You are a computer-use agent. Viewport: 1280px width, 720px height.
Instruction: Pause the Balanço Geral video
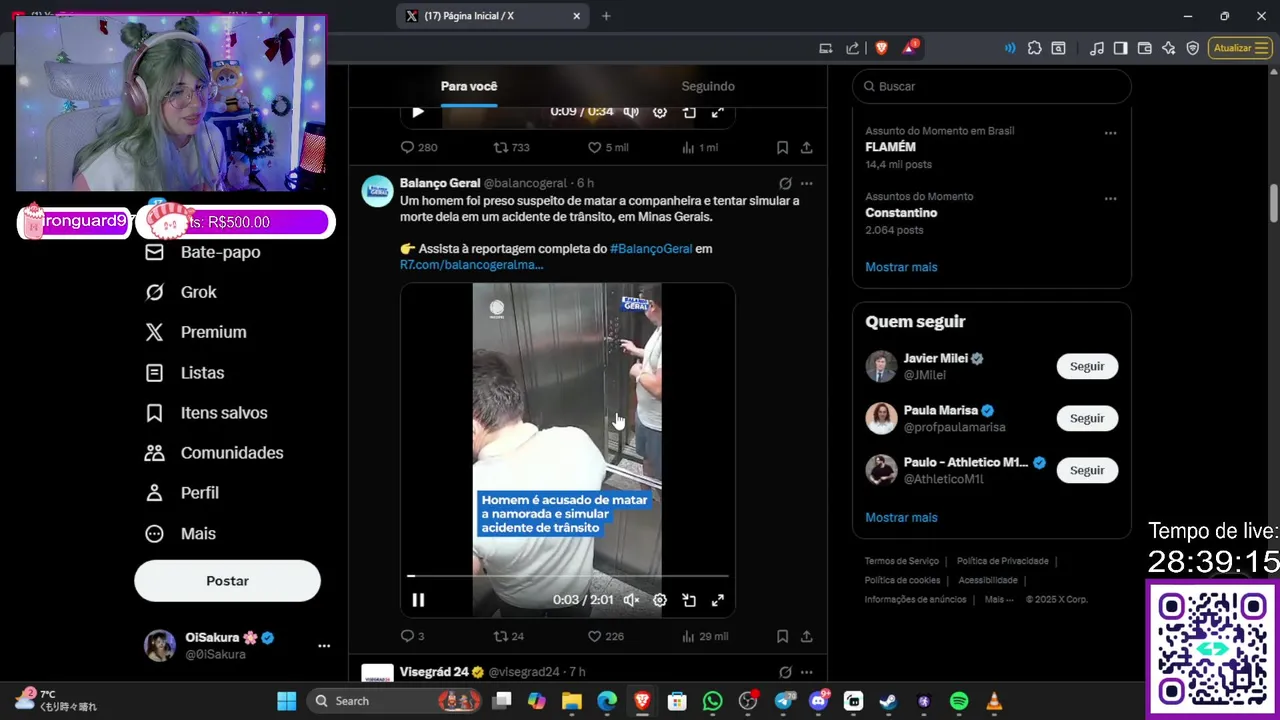tap(418, 600)
